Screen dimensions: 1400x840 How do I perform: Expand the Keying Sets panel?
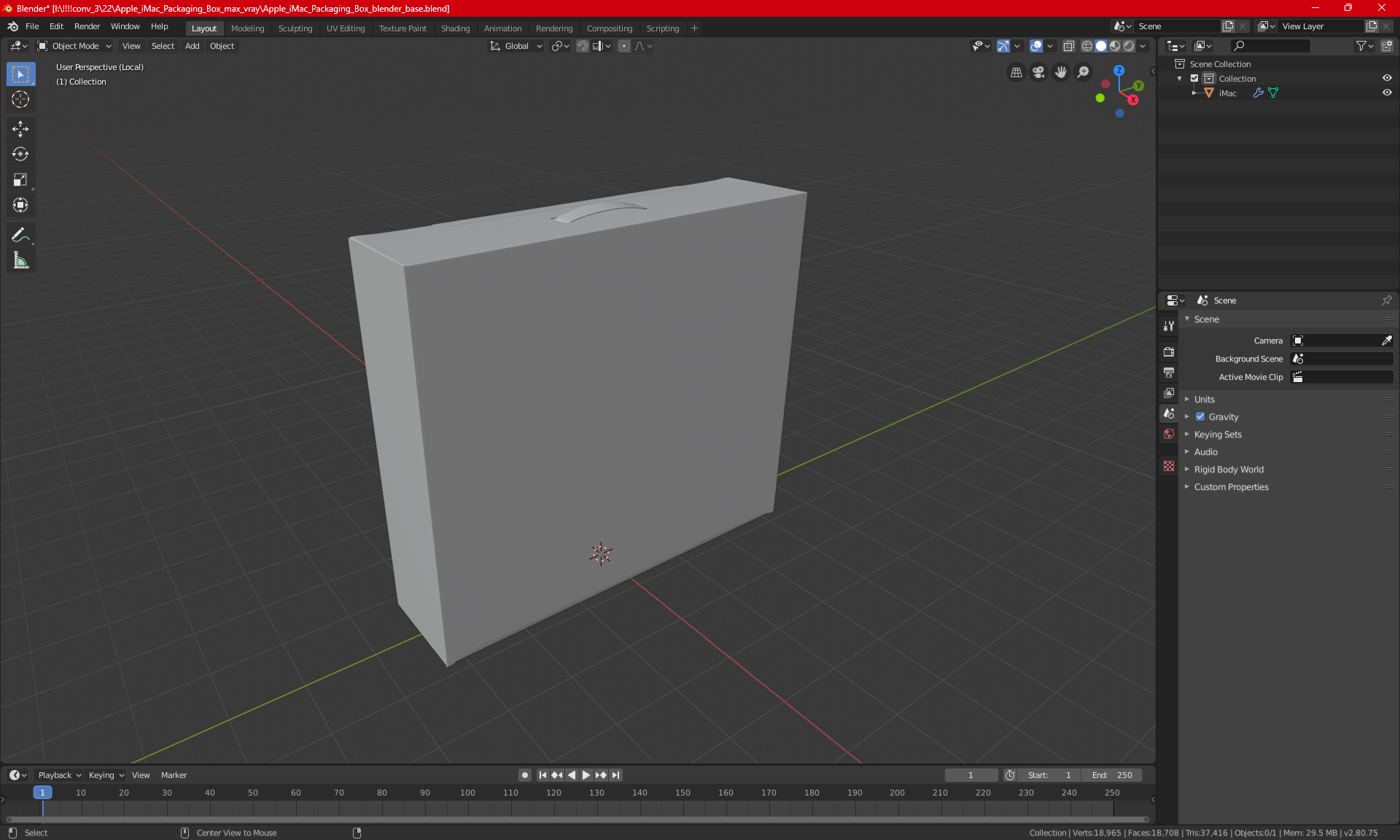pos(1217,435)
